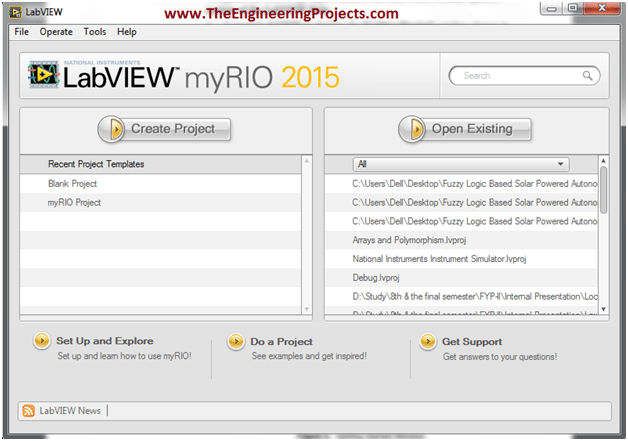Maximize the LabVIEW window
This screenshot has height=441, width=628.
[573, 8]
